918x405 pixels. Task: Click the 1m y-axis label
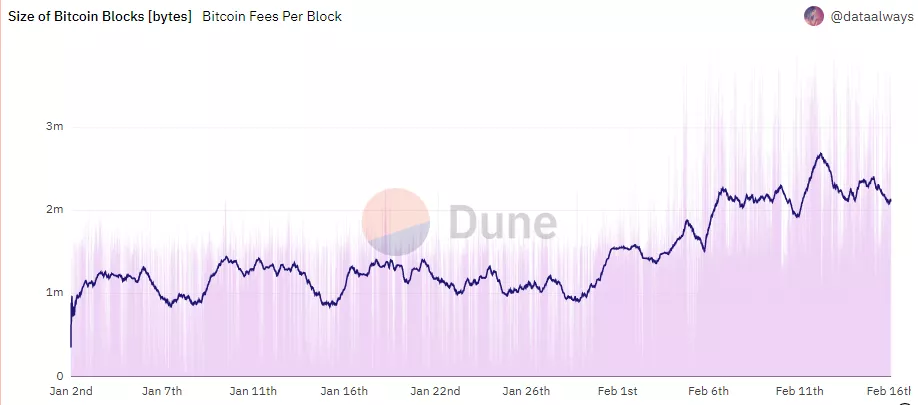55,292
